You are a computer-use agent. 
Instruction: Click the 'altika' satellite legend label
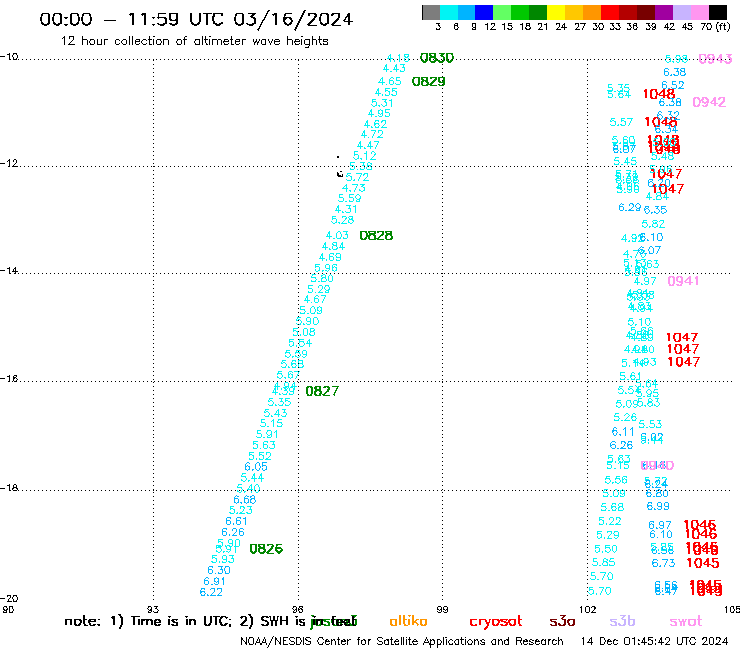pos(408,621)
